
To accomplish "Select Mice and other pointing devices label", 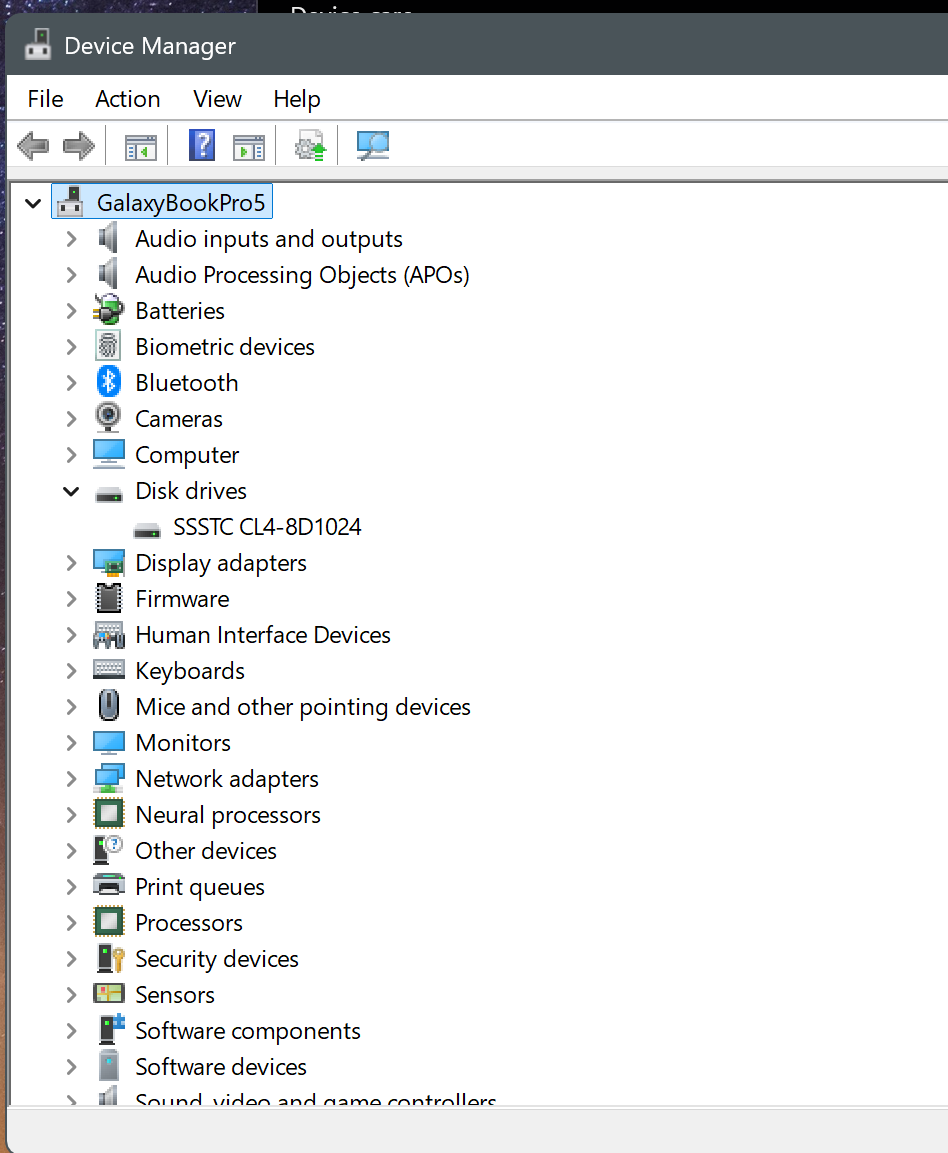I will [303, 707].
